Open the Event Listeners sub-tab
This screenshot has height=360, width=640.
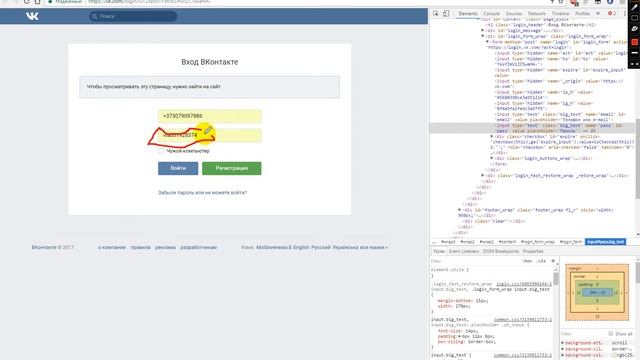tap(464, 251)
